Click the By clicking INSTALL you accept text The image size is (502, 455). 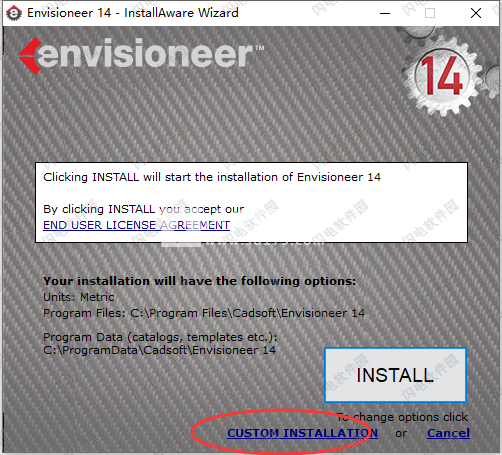(144, 209)
